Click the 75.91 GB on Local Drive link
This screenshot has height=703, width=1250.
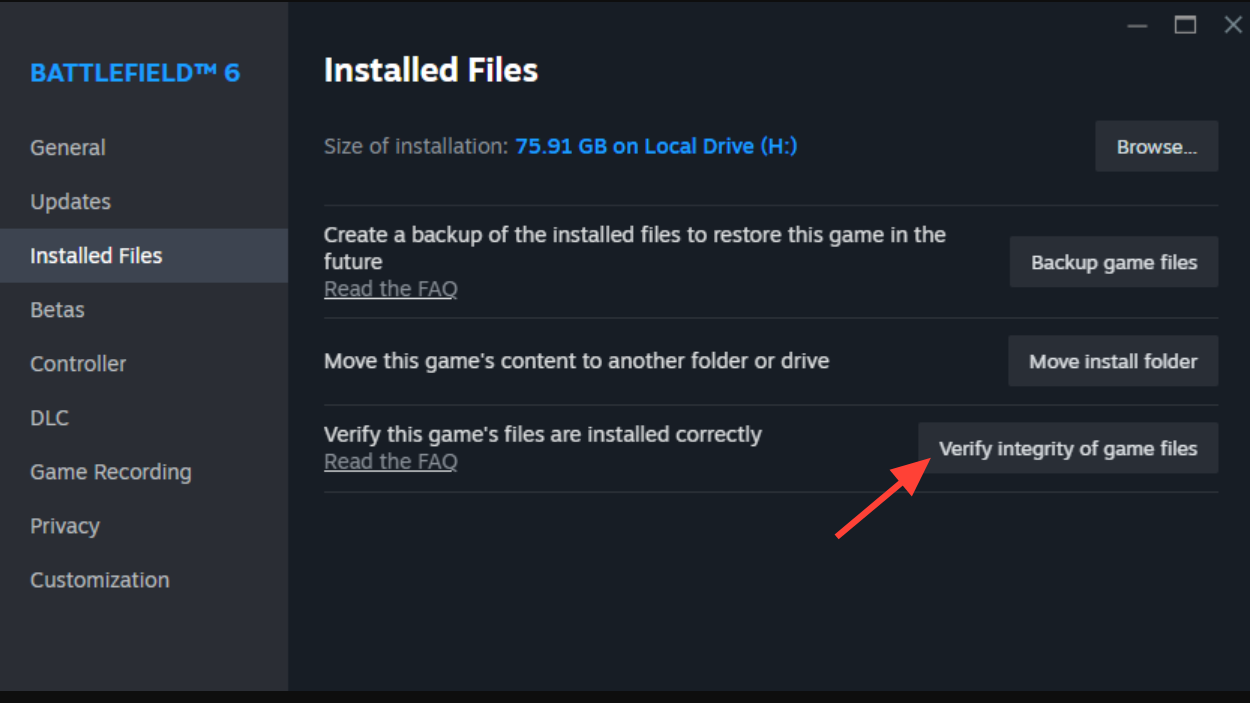tap(656, 147)
